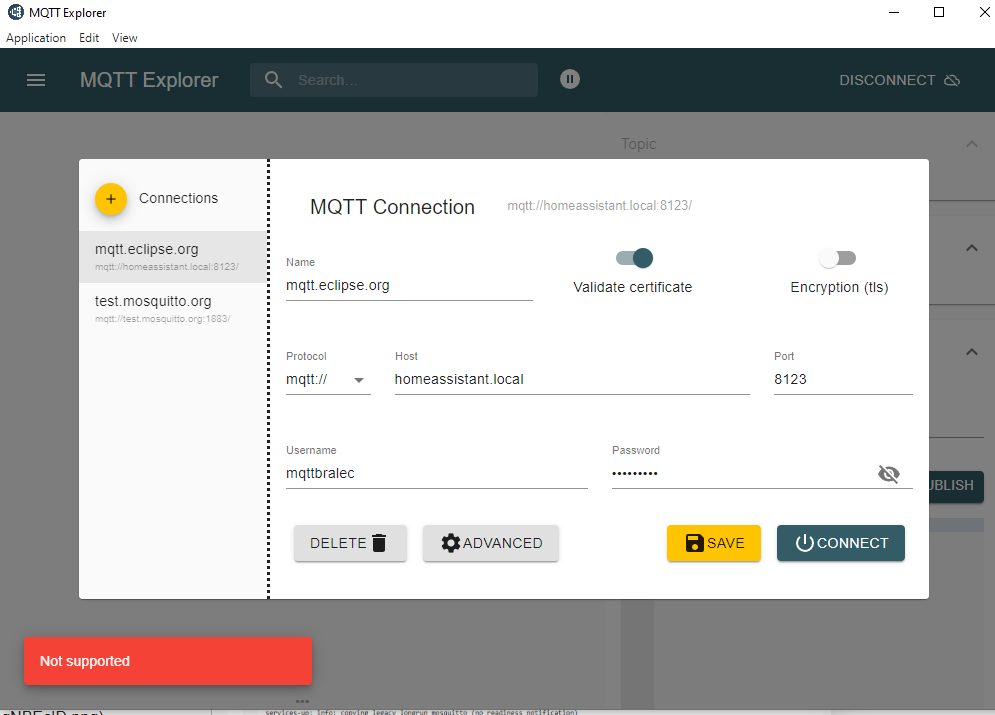
Task: Click the chevron expander above the PUBLISH button
Action: (971, 351)
